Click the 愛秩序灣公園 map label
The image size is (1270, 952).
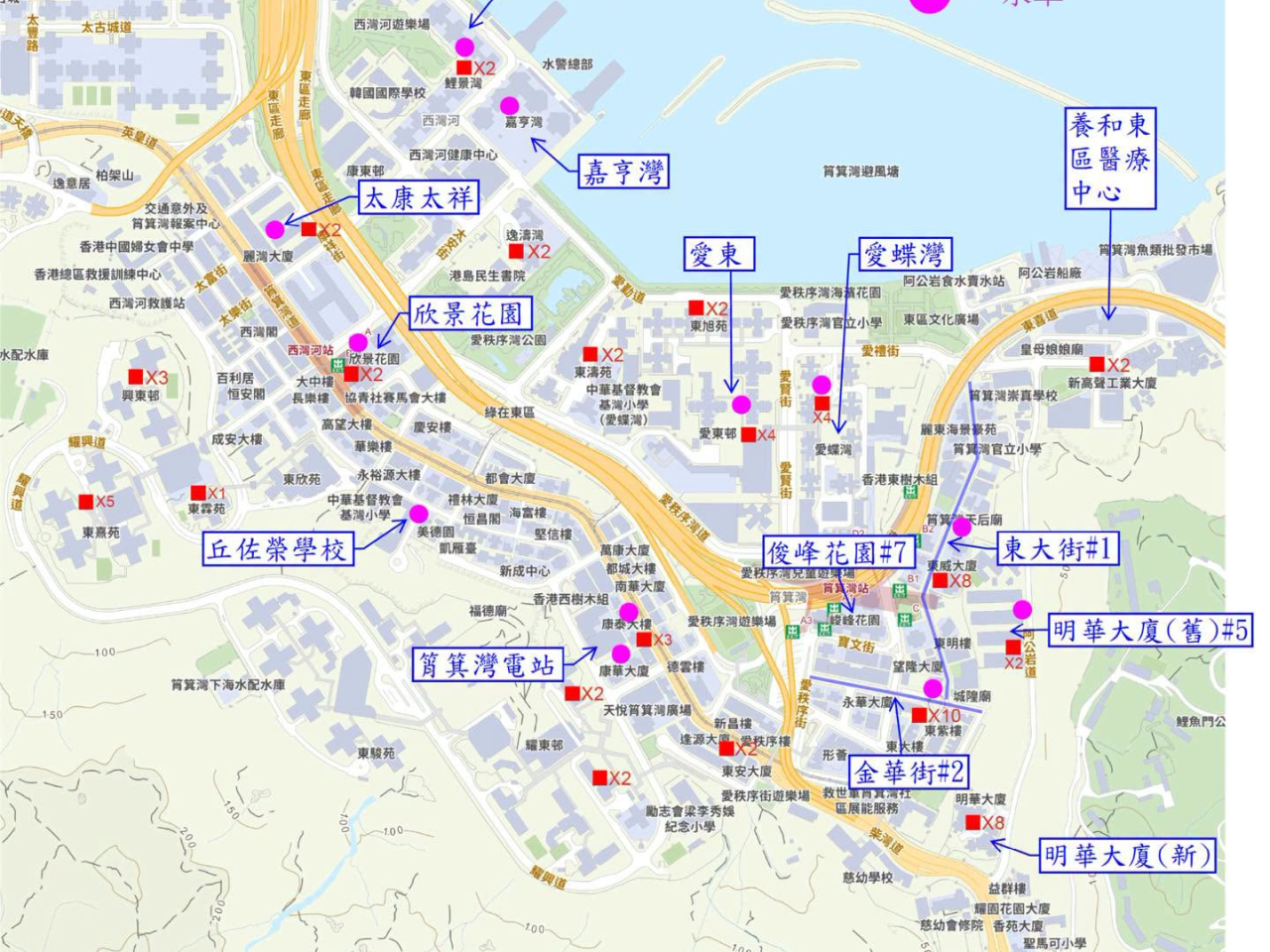[508, 339]
